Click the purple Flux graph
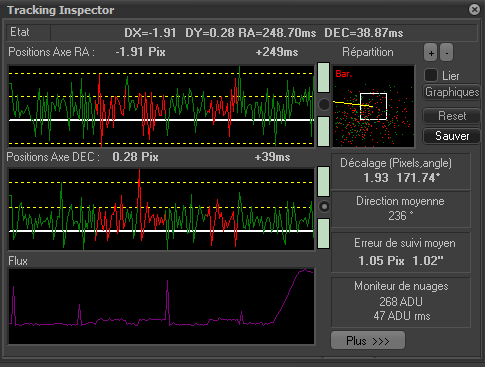 pos(161,306)
